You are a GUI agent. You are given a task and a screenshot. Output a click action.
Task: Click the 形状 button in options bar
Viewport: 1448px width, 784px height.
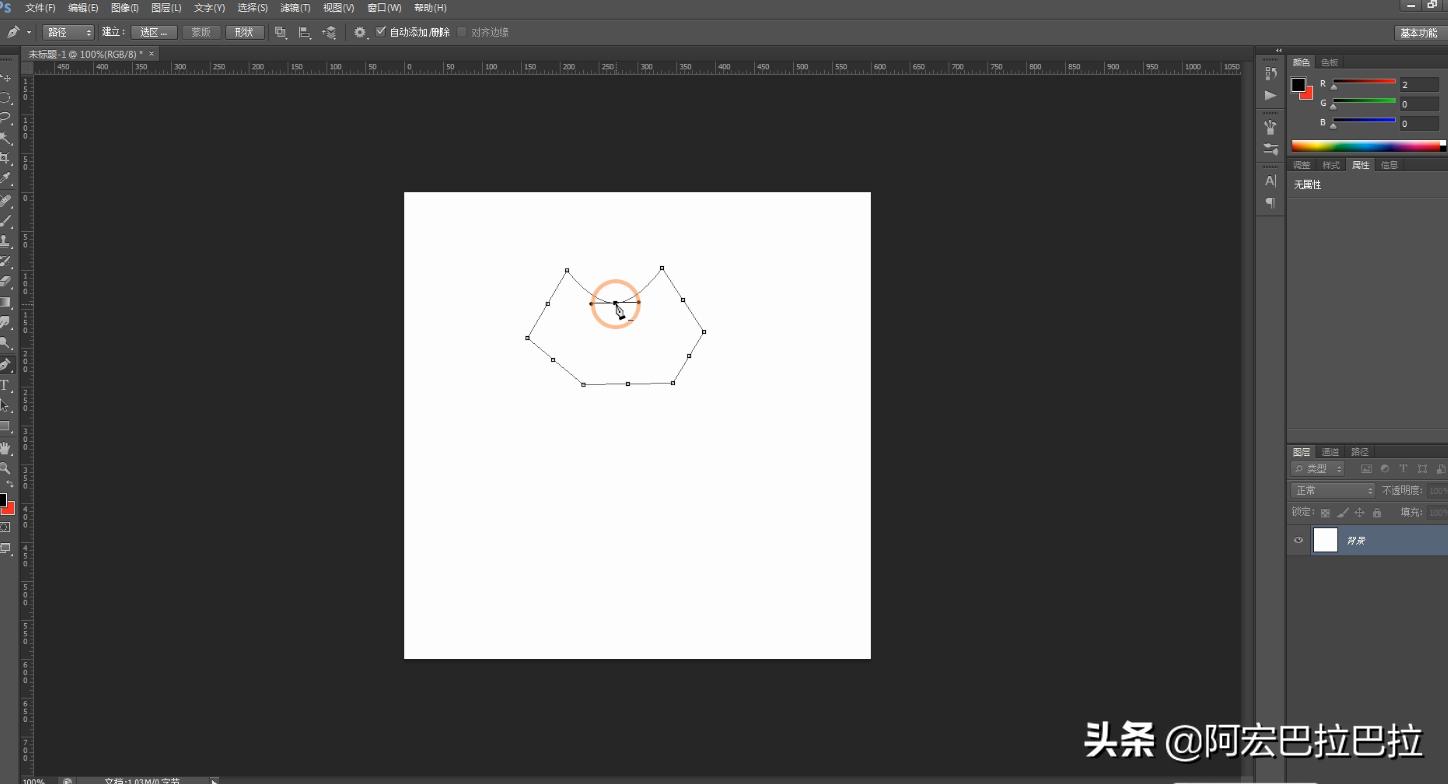[x=245, y=31]
